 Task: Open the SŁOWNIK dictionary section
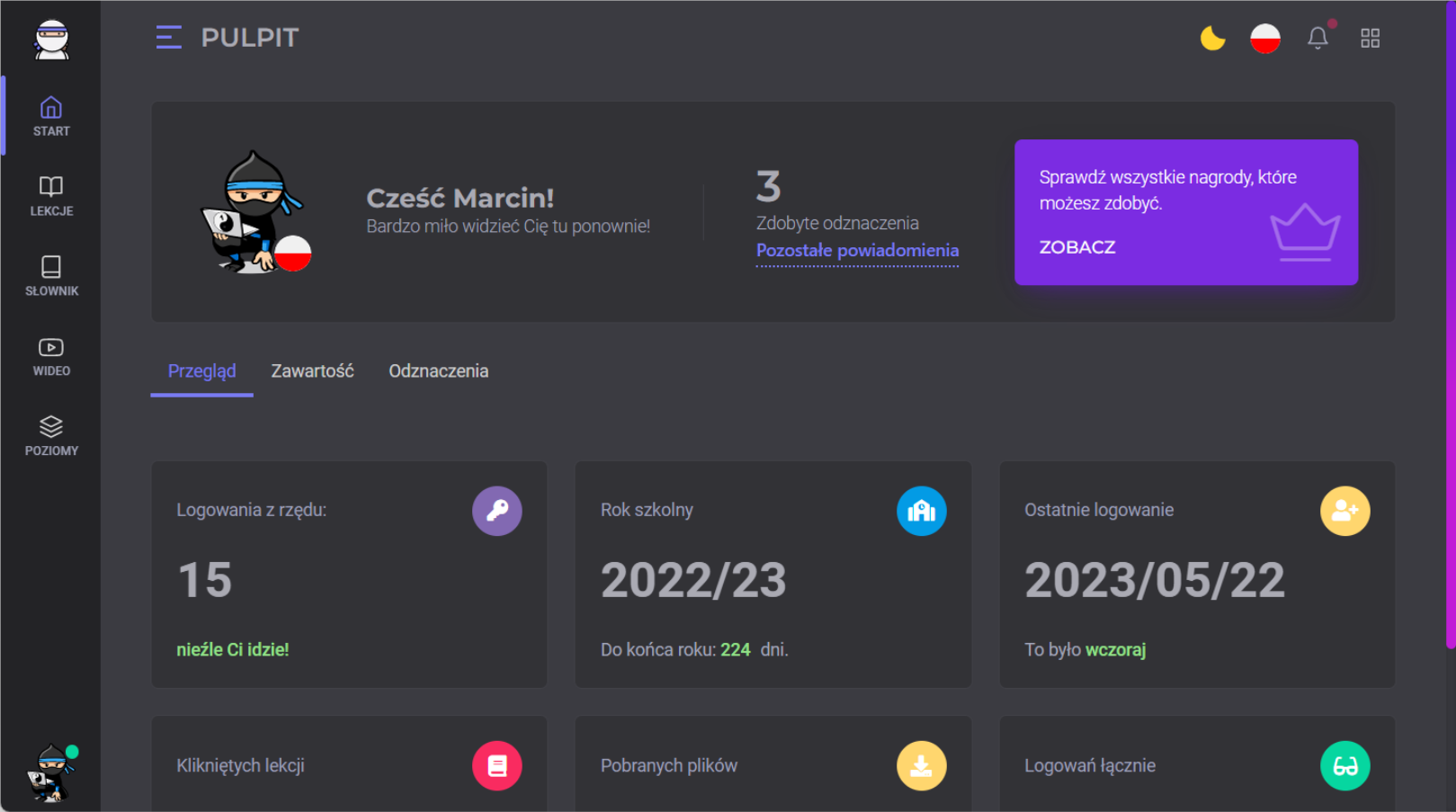[51, 276]
